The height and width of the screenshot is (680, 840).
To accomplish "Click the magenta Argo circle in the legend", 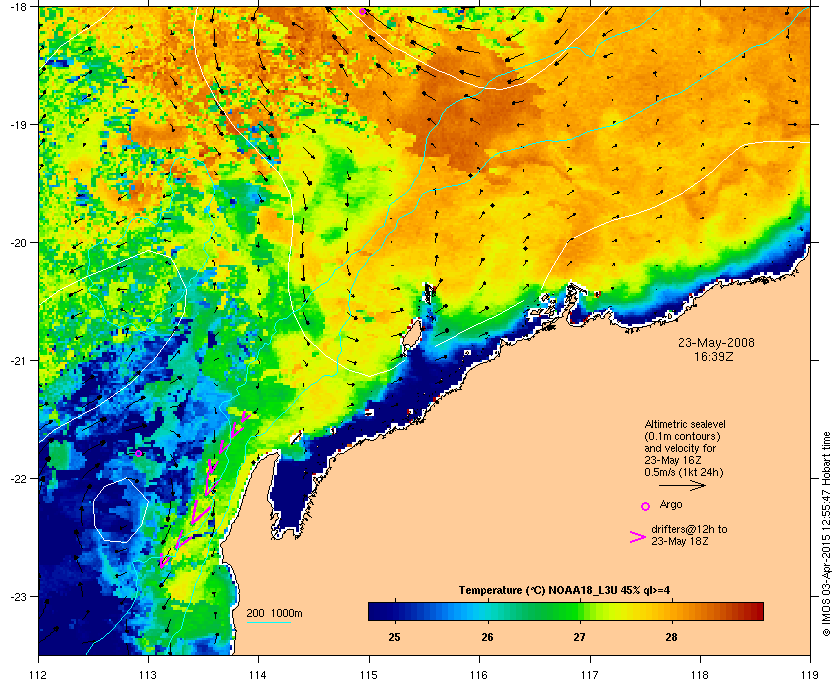I will click(646, 506).
